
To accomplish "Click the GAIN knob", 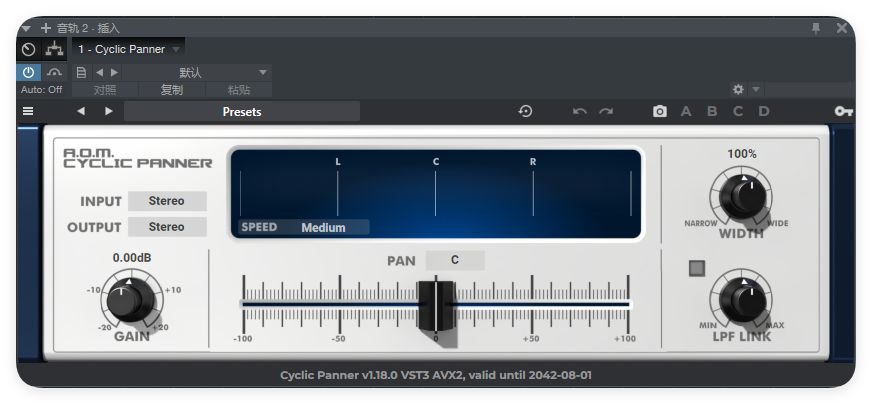I will [130, 300].
